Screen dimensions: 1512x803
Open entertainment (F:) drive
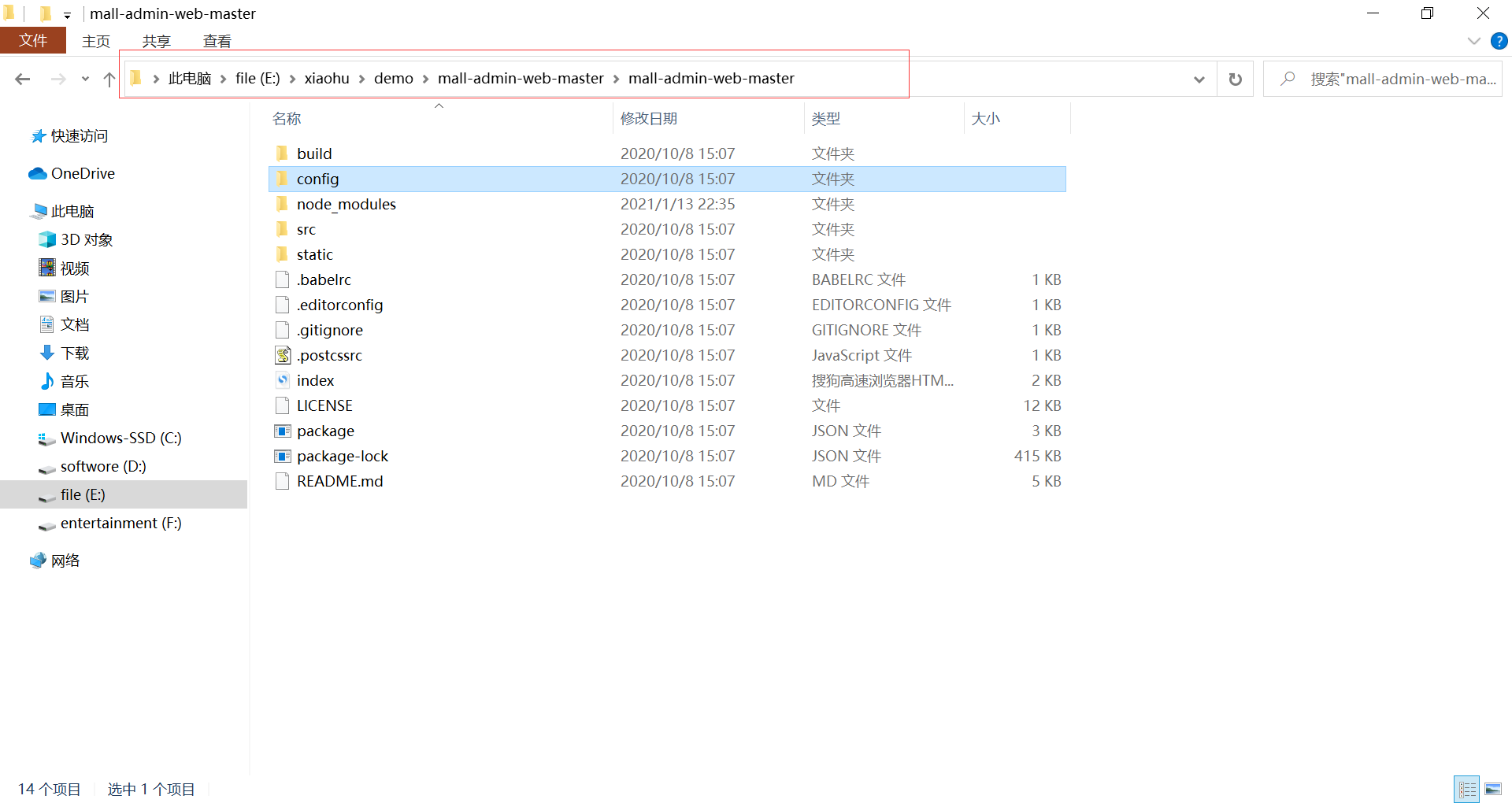(x=110, y=523)
